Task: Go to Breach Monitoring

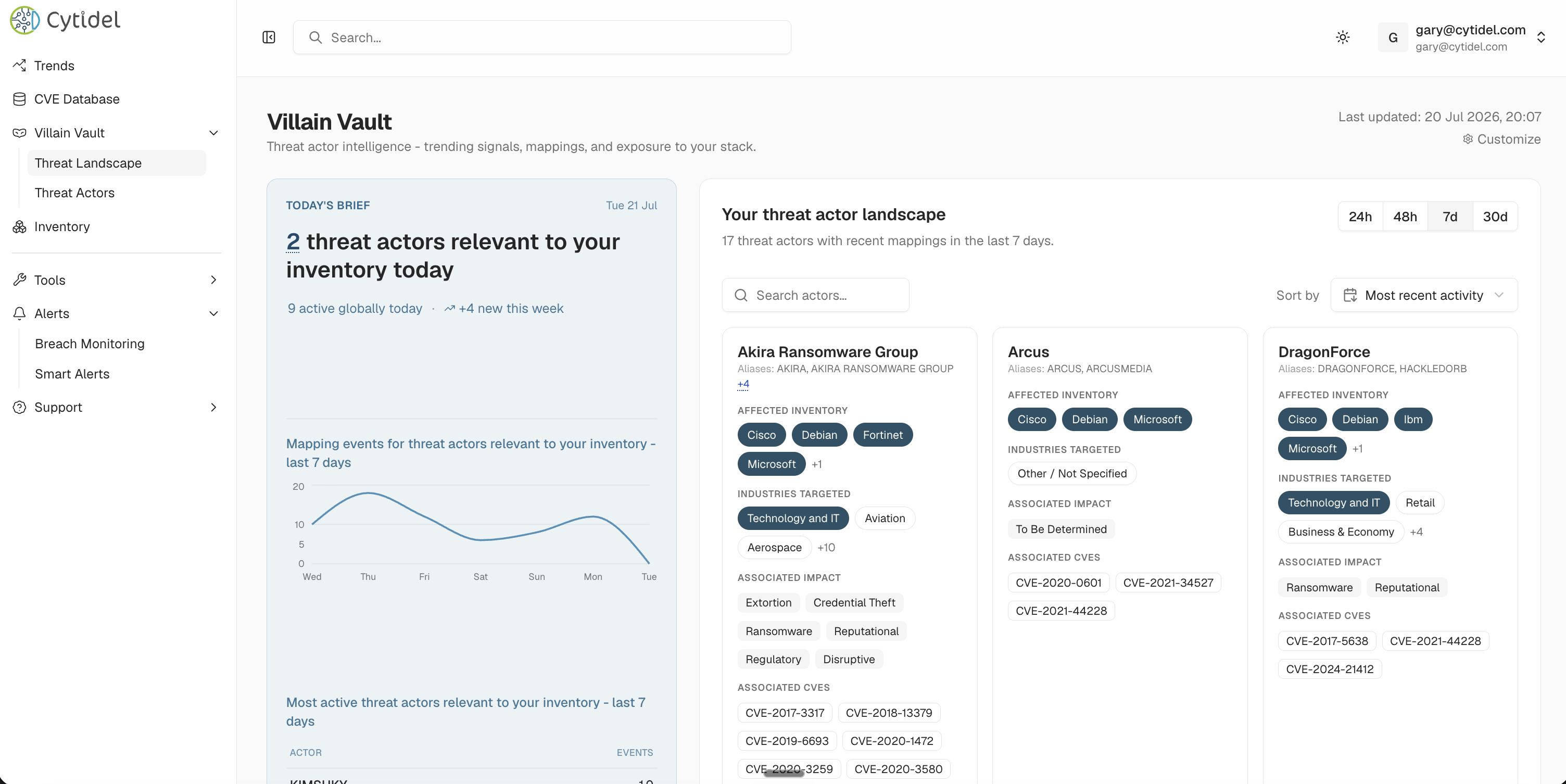Action: [x=90, y=344]
